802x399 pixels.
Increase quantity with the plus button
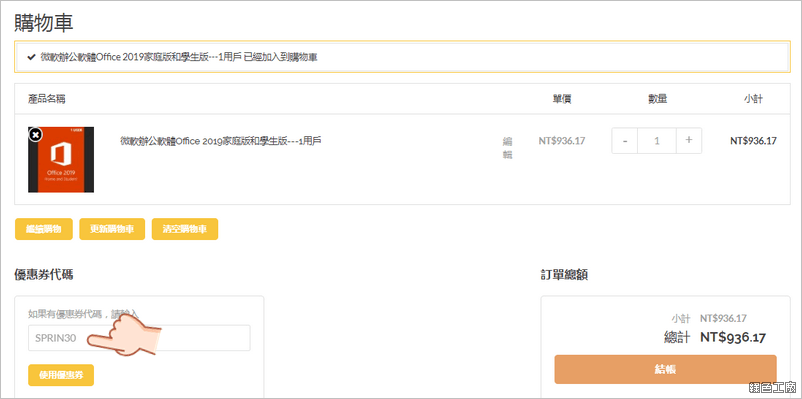pyautogui.click(x=689, y=141)
